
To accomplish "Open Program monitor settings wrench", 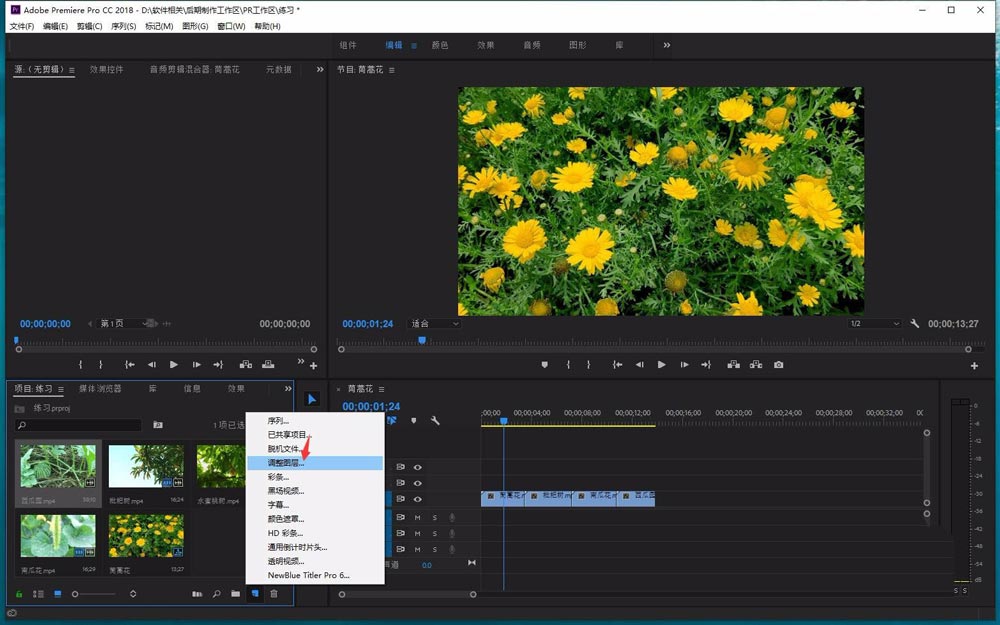I will click(x=914, y=324).
